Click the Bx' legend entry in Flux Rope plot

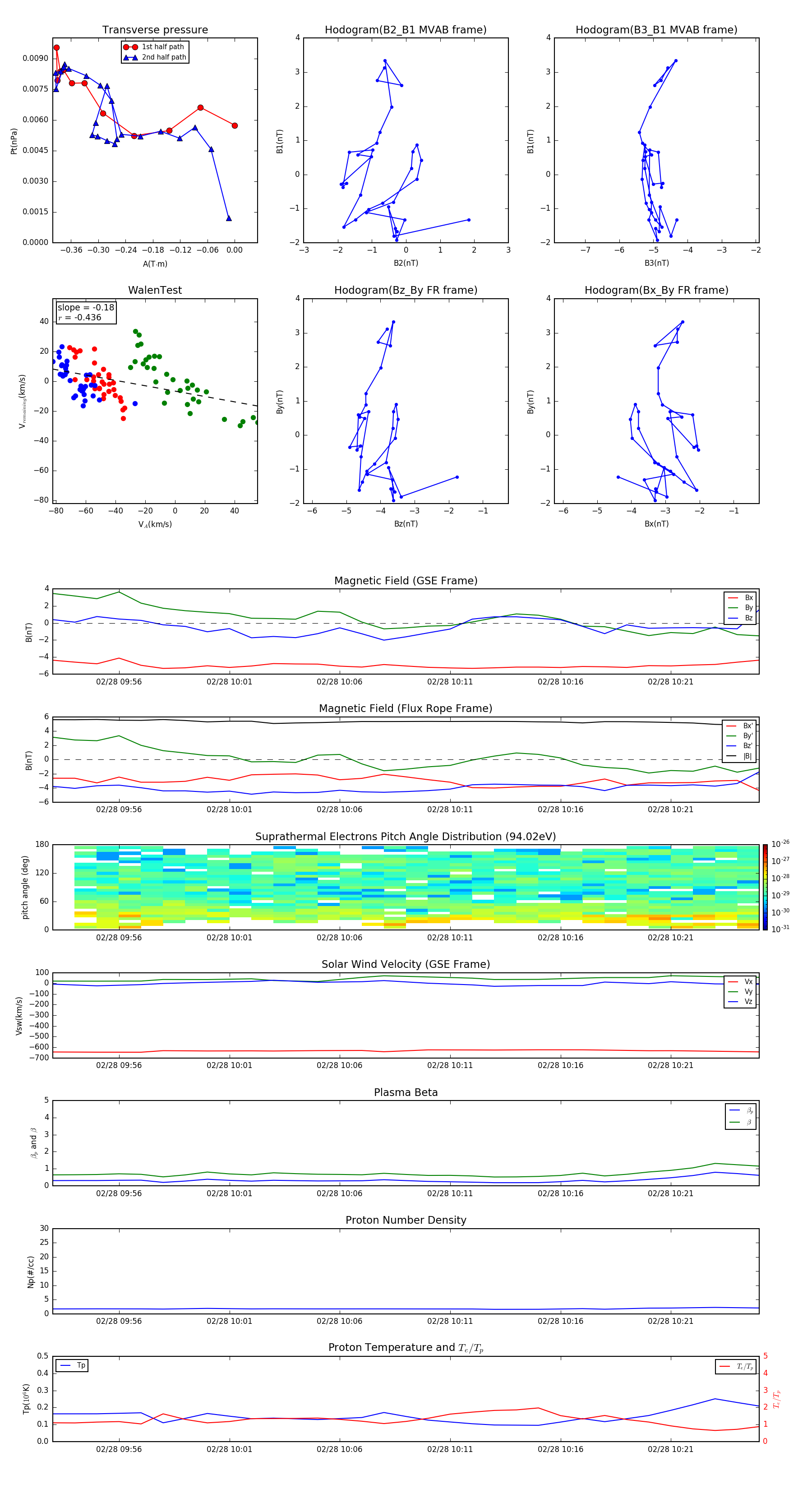point(740,726)
